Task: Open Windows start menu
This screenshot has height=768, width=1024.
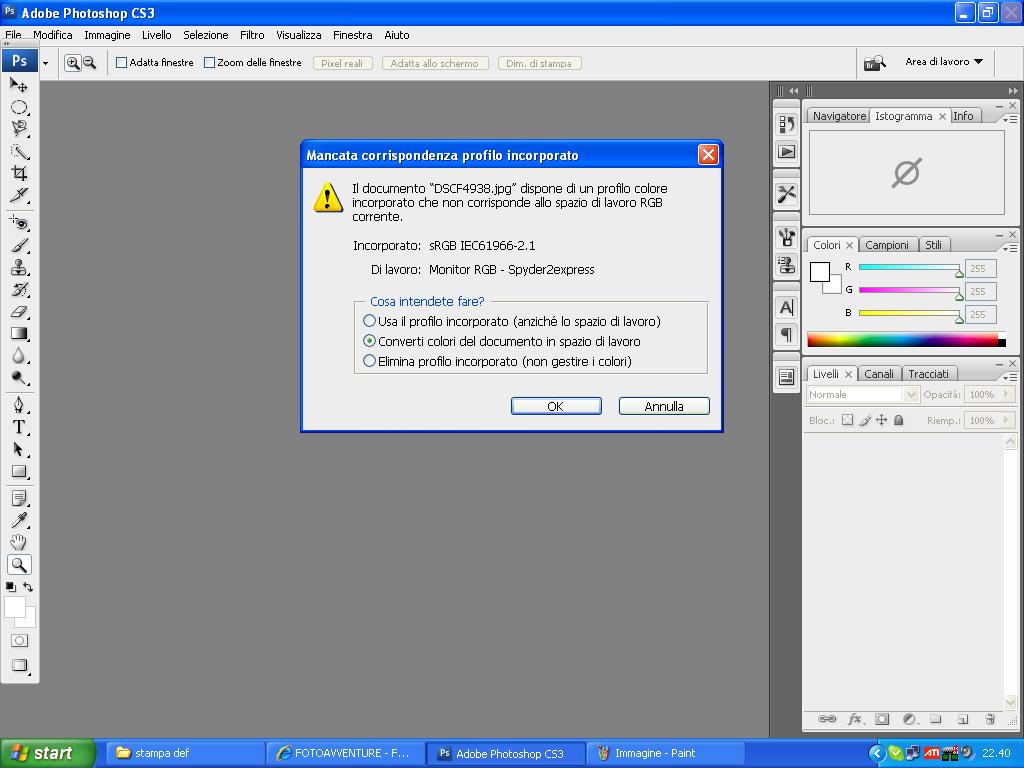Action: [47, 753]
